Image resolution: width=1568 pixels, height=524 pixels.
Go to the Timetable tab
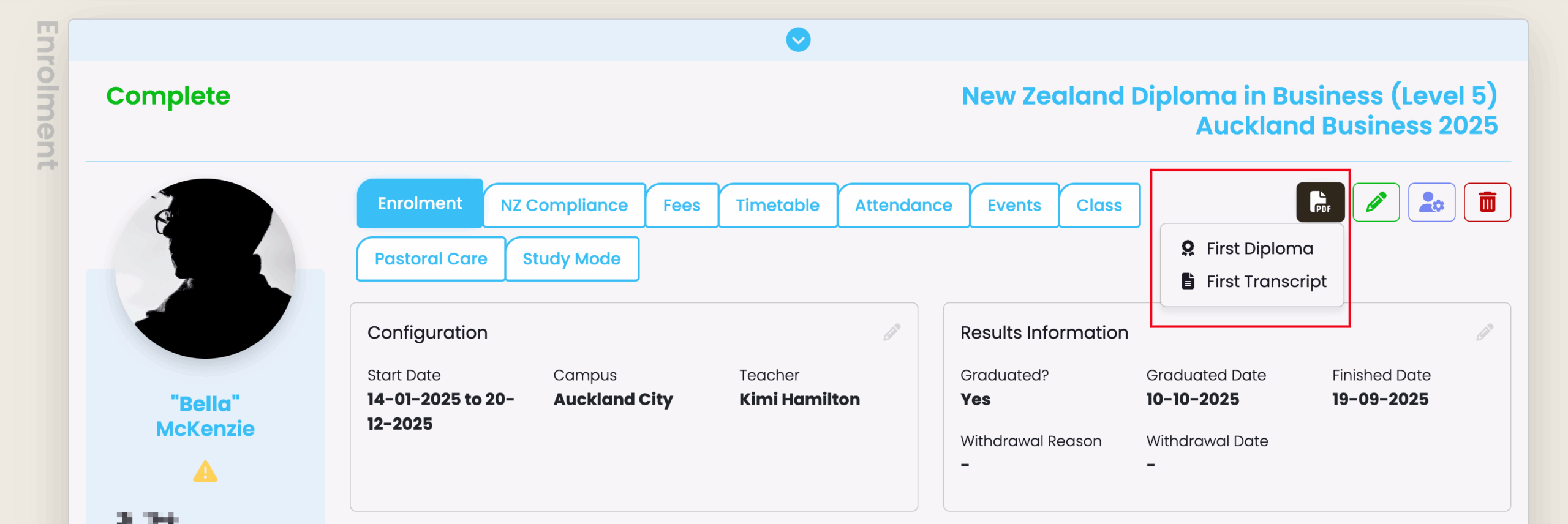777,205
